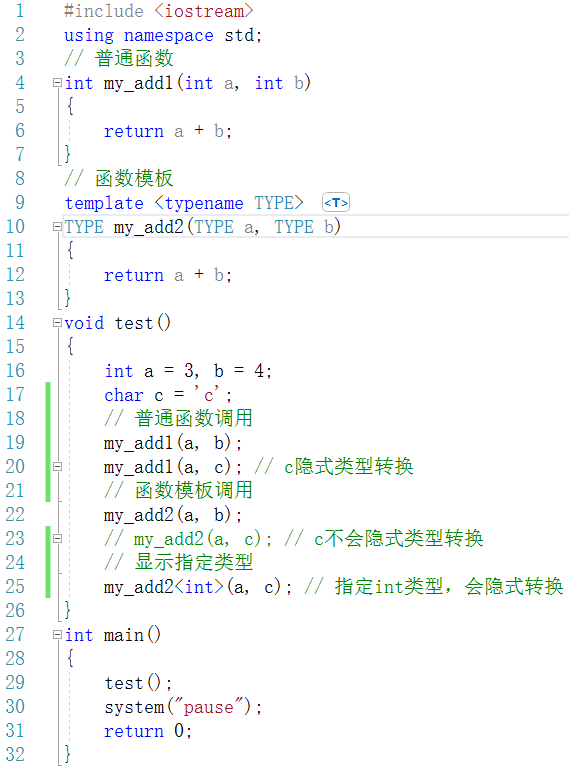Click 'return a + b;' on line 6

point(168,131)
